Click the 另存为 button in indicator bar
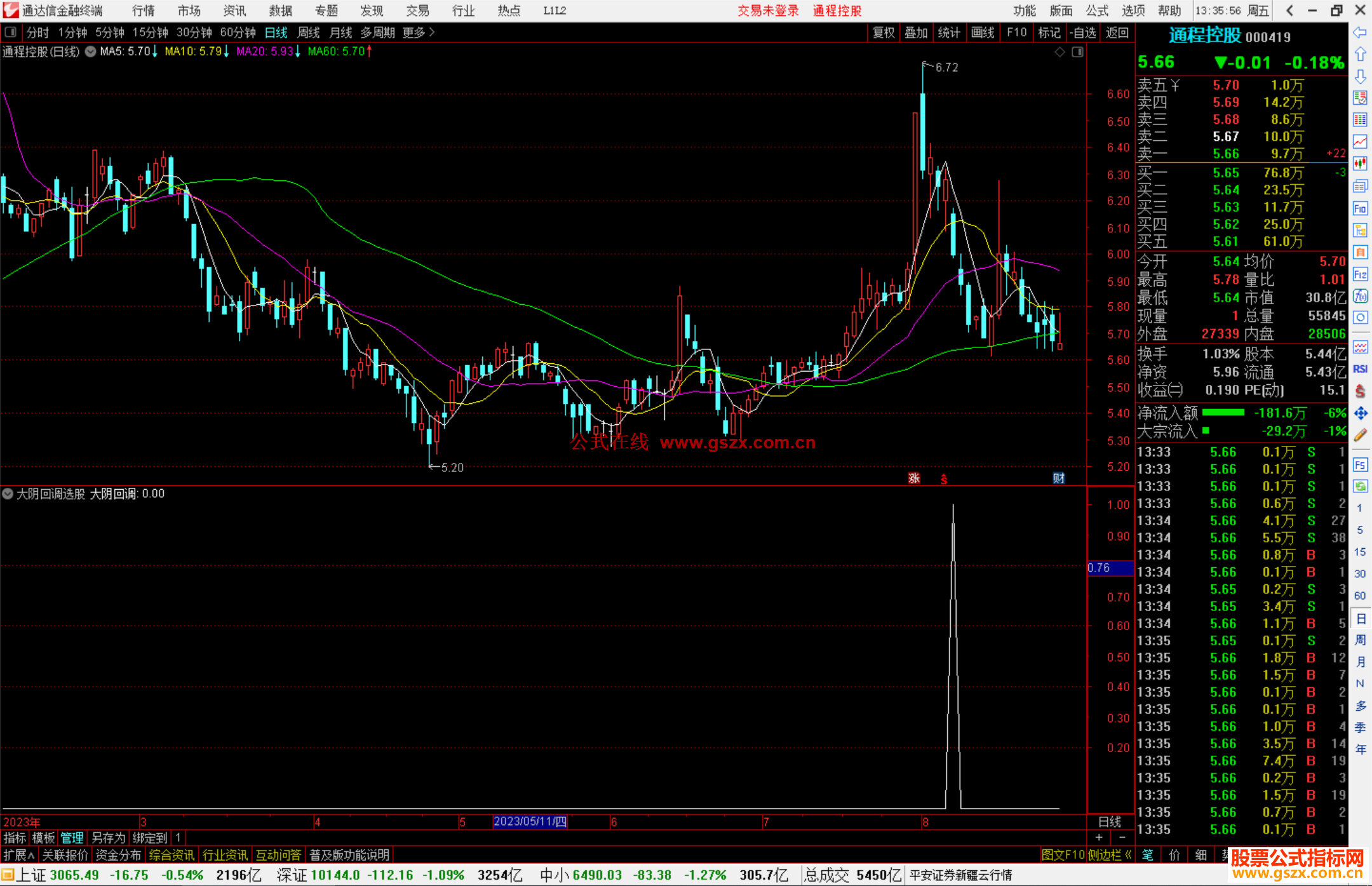 109,838
